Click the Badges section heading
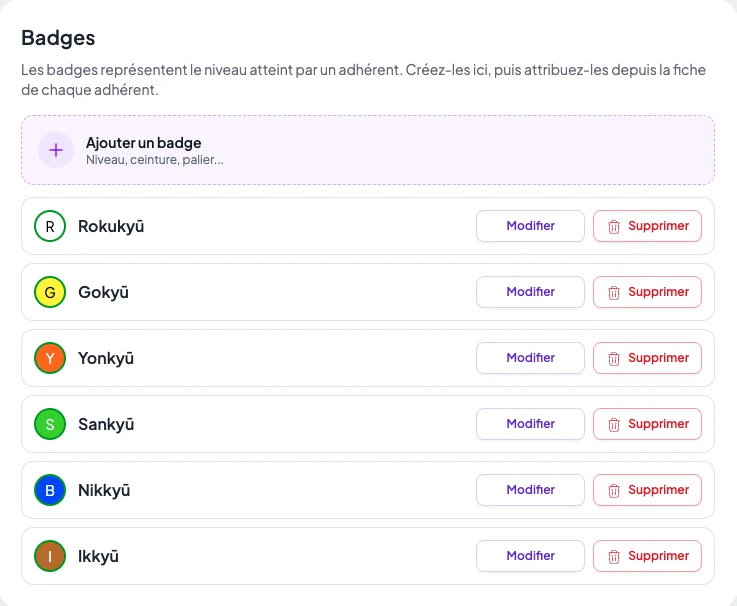The height and width of the screenshot is (606, 737). (58, 38)
